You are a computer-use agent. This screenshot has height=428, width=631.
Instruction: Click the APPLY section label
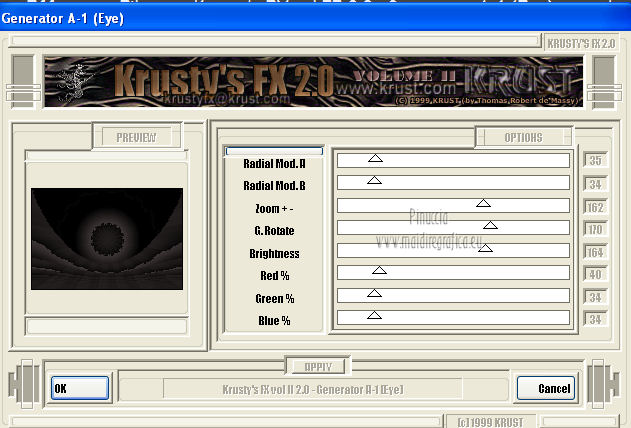(x=318, y=367)
